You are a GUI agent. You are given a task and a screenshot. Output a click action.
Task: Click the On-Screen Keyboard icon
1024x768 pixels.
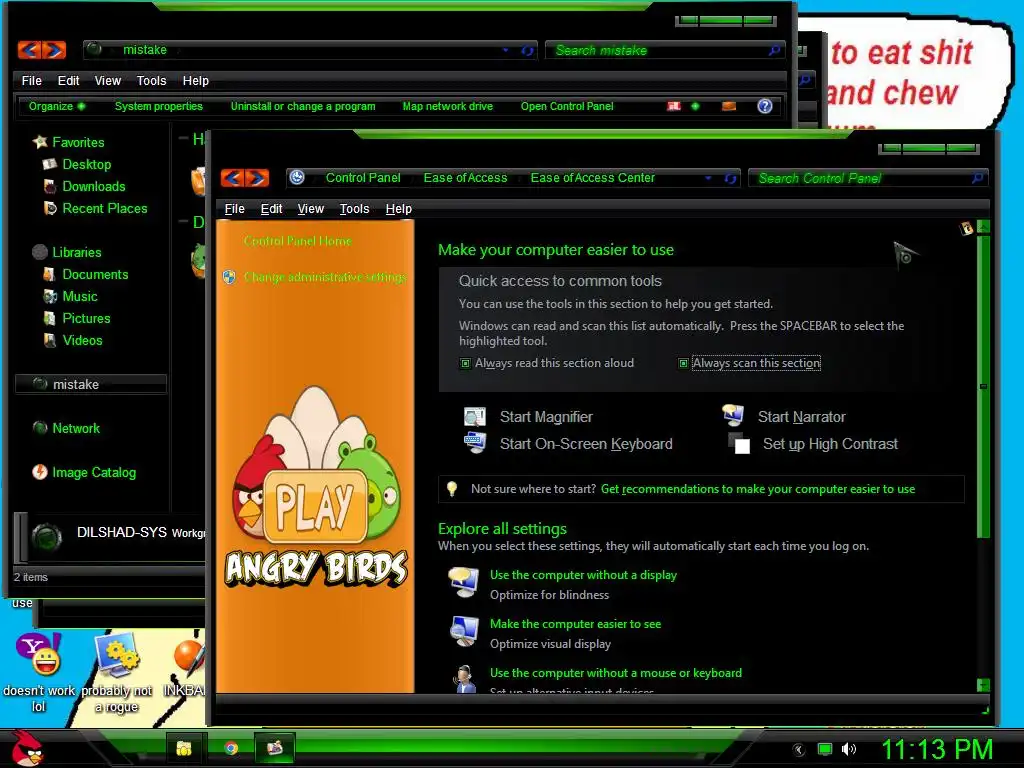(475, 443)
